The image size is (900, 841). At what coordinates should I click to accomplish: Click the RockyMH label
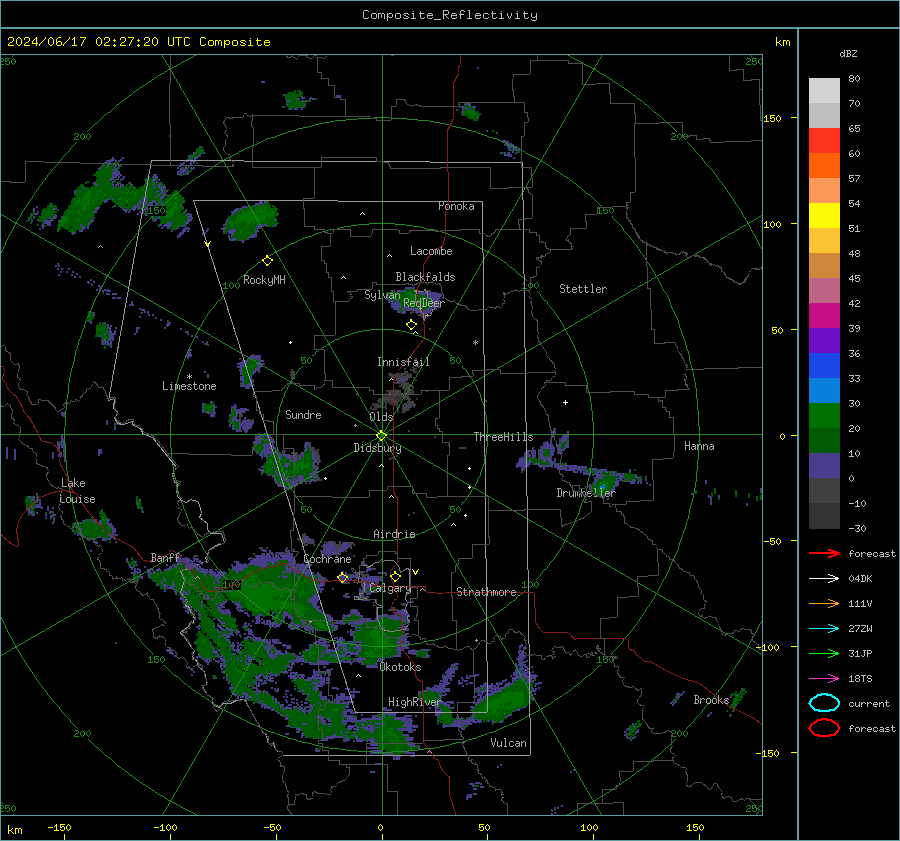click(264, 280)
